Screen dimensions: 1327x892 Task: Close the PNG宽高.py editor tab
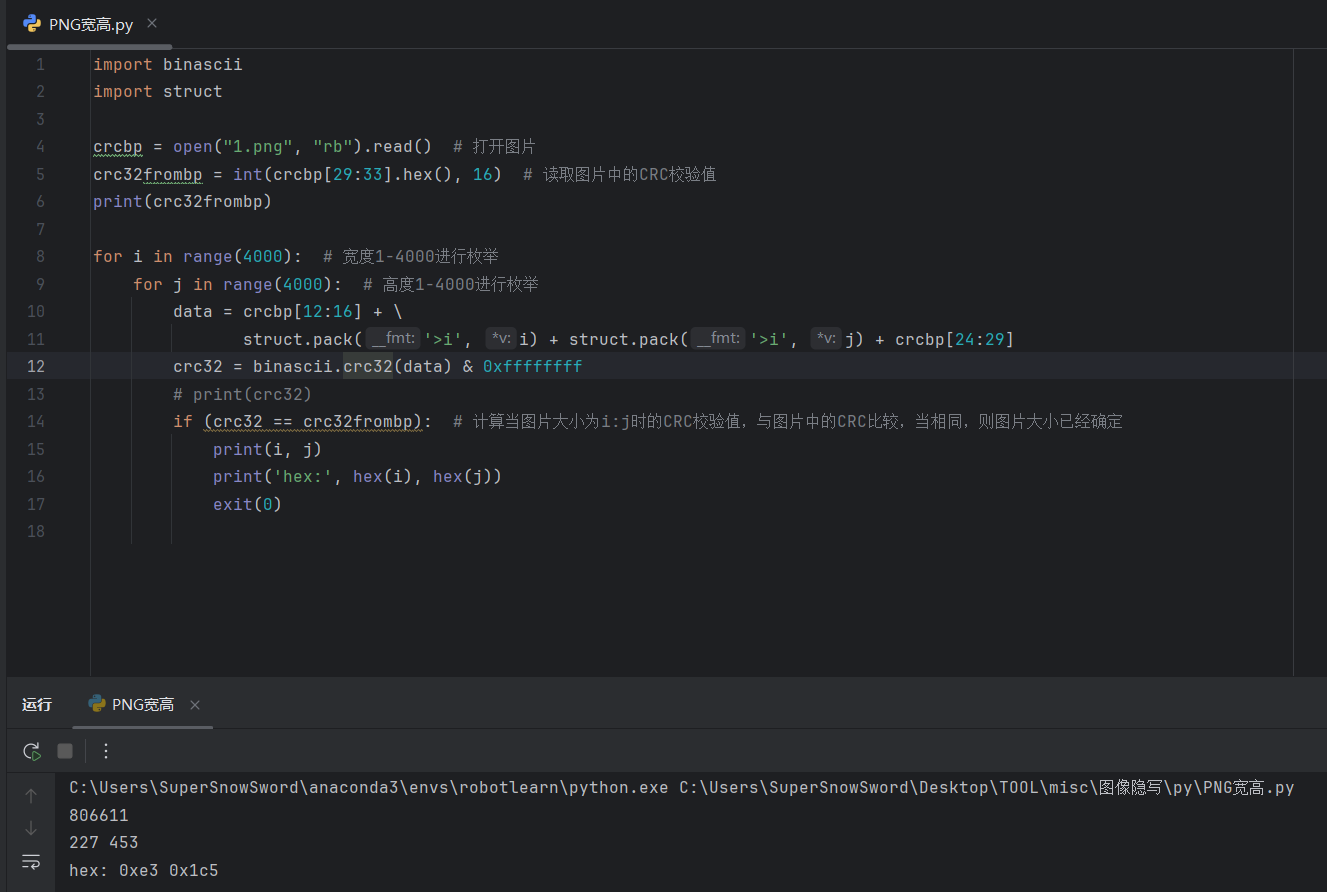[x=152, y=23]
